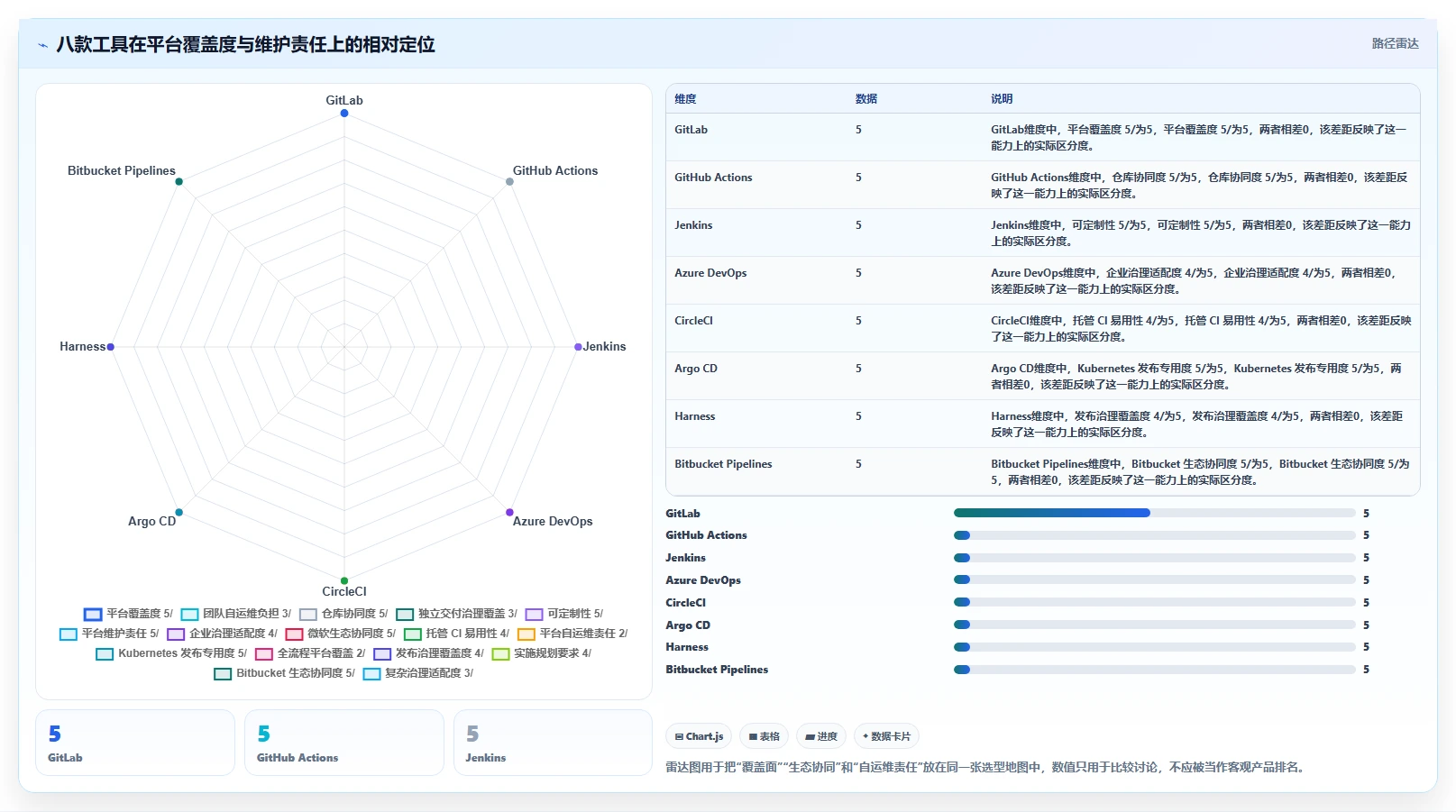Click the icon beside the dashboard title
The image size is (1456, 812).
[42, 45]
